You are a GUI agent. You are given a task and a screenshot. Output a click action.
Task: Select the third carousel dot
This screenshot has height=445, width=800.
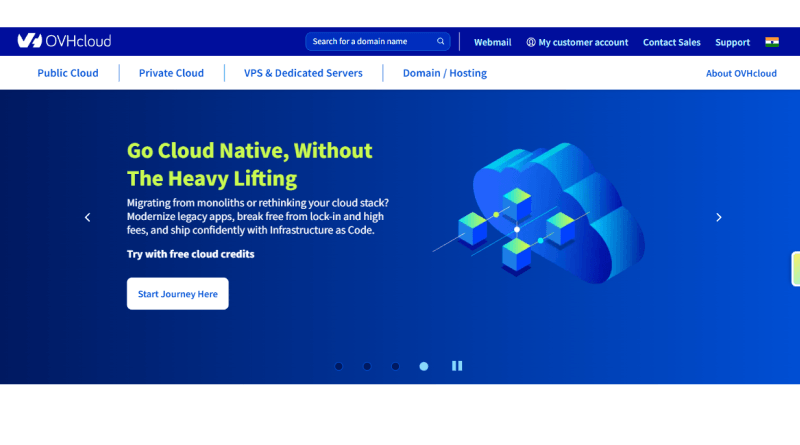(x=395, y=366)
